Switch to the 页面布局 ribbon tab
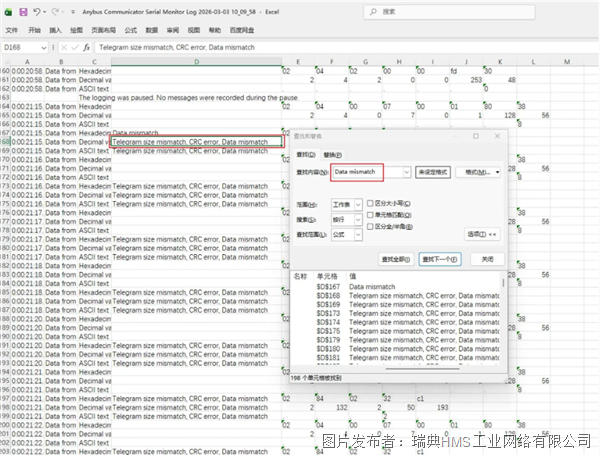The image size is (600, 455). [103, 30]
